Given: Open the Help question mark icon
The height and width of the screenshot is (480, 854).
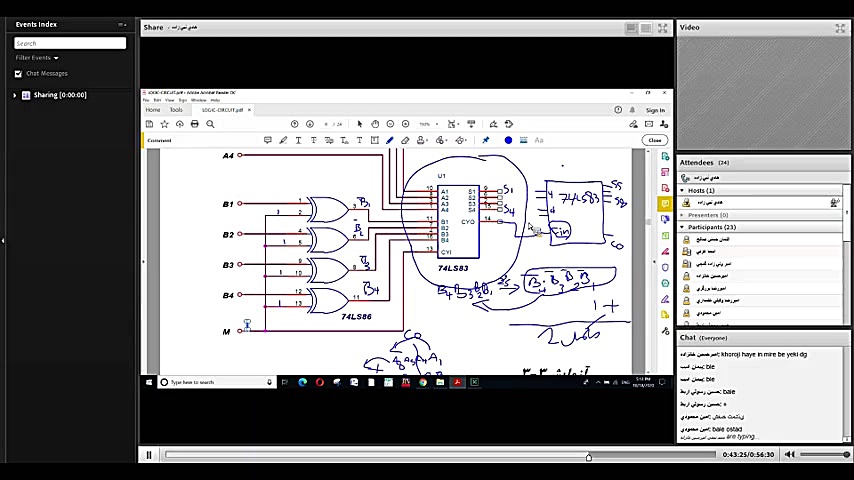Looking at the screenshot, I should (x=618, y=110).
